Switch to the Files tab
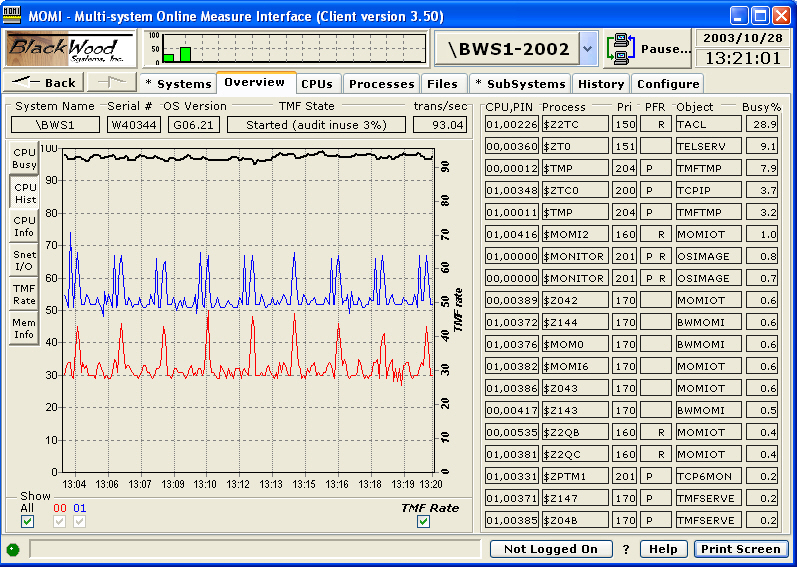 (442, 84)
